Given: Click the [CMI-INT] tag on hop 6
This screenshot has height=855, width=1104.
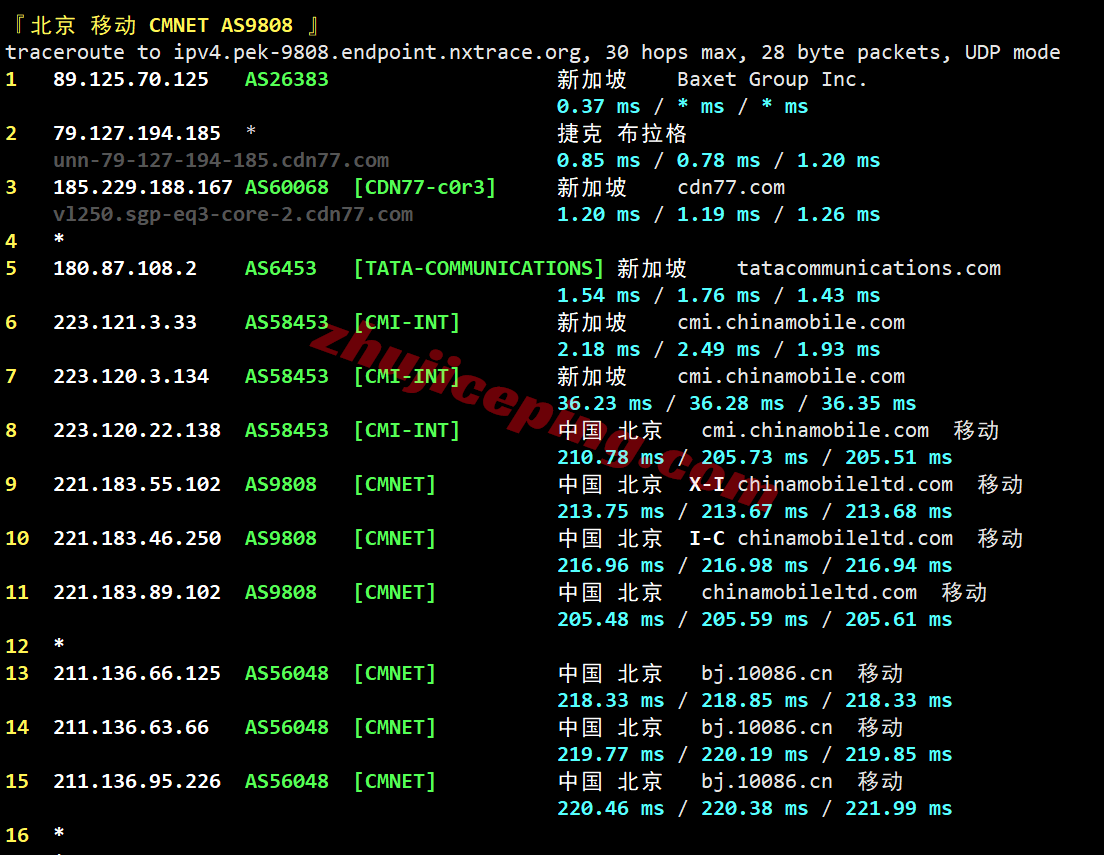Looking at the screenshot, I should (x=406, y=323).
